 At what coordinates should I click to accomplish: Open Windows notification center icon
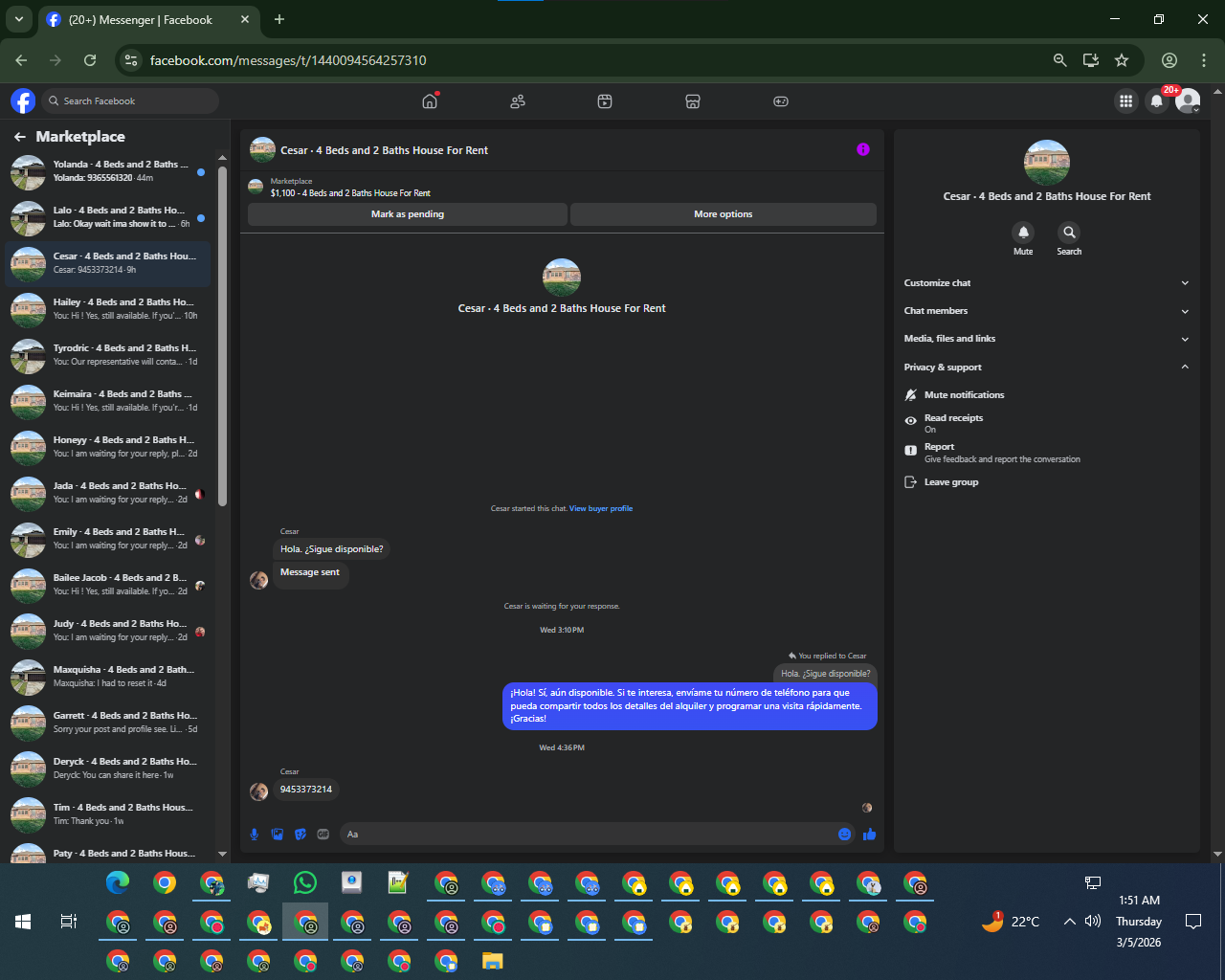pyautogui.click(x=1193, y=922)
